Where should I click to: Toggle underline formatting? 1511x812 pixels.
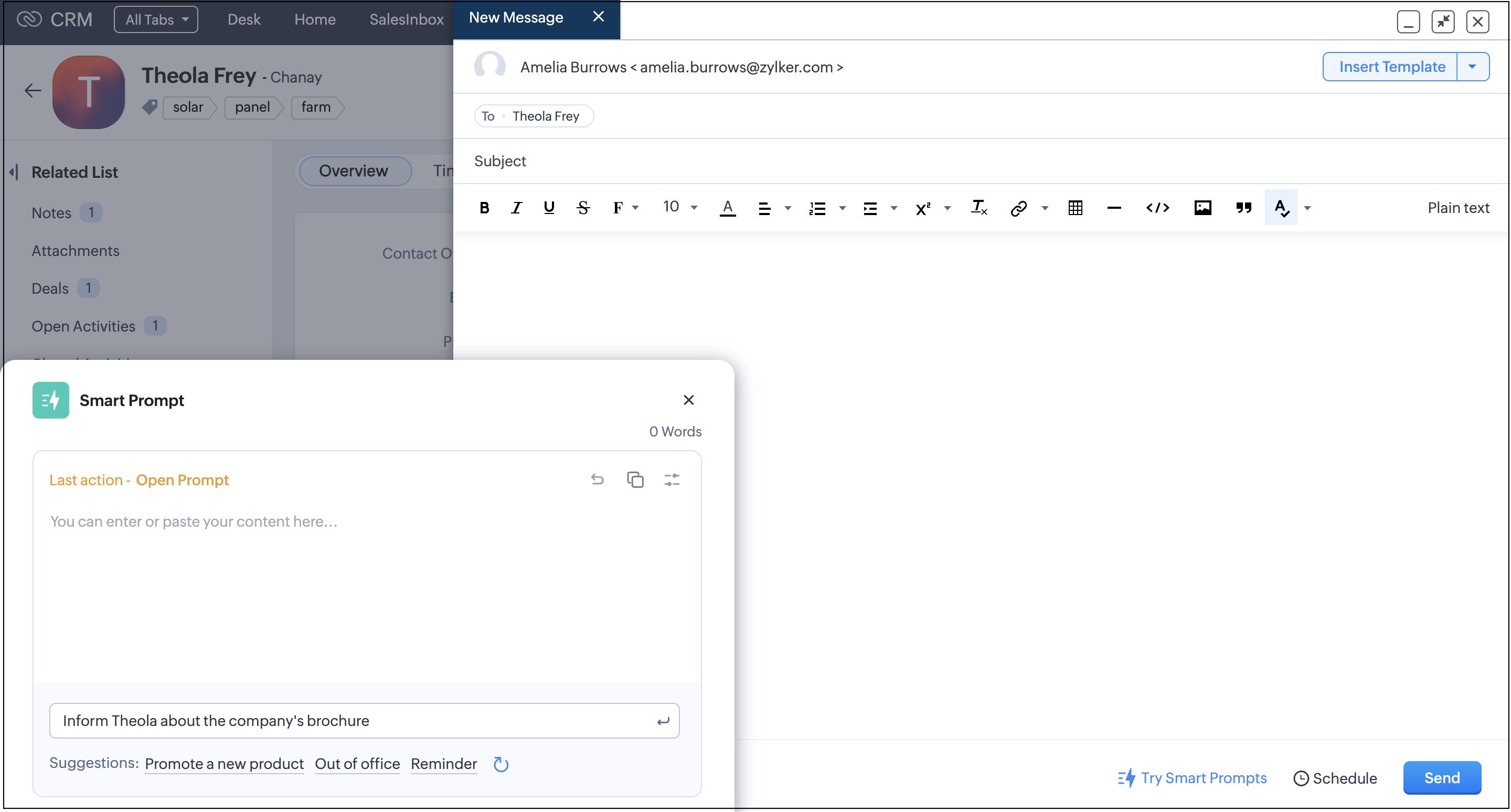tap(548, 208)
